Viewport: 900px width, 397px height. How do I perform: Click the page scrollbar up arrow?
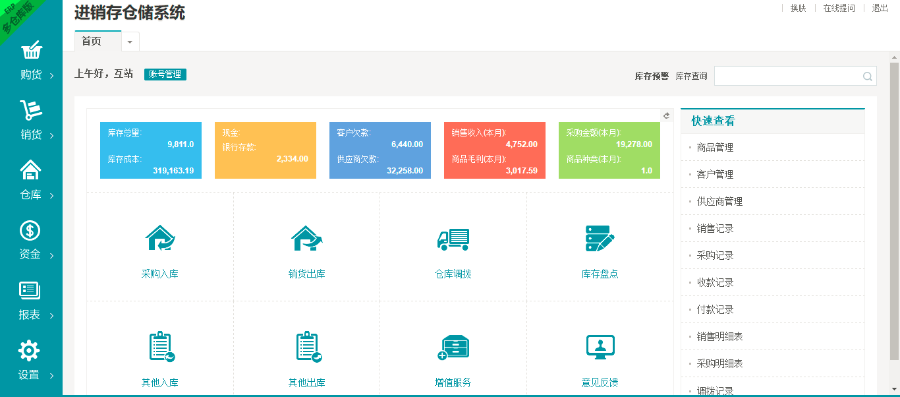tap(895, 57)
